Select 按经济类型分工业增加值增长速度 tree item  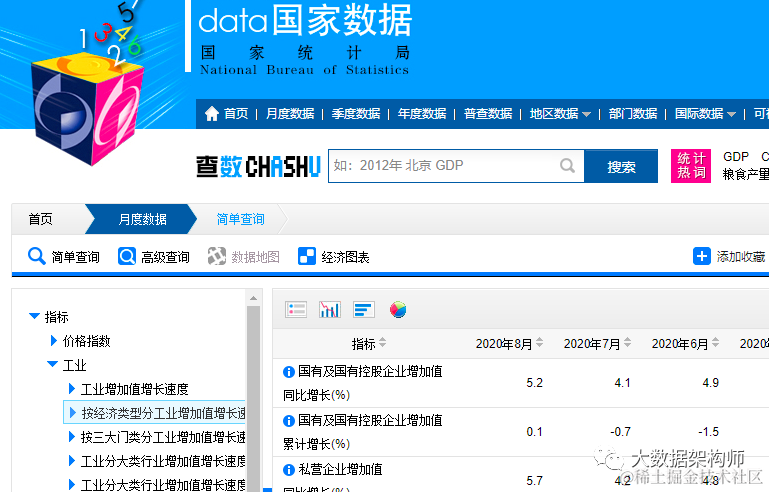click(154, 413)
